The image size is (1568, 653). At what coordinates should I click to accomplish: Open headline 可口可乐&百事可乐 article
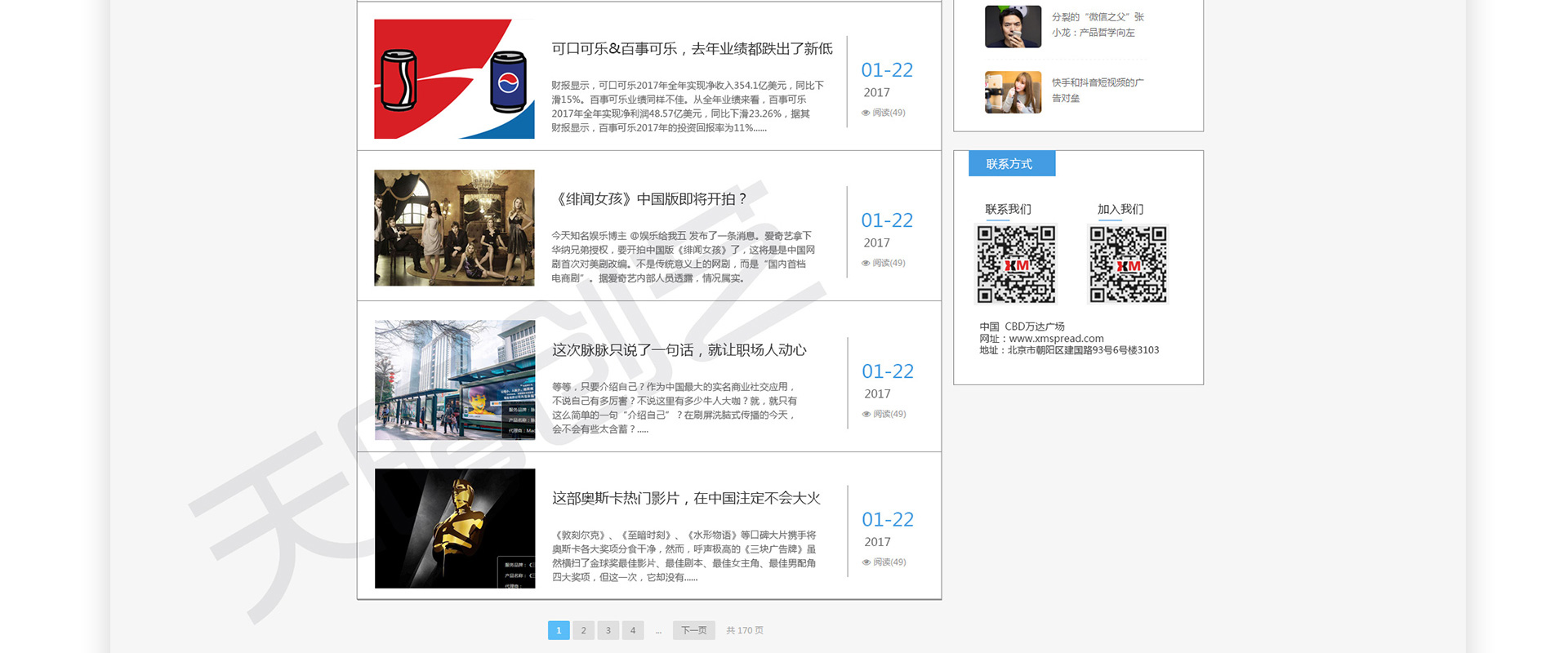point(692,49)
